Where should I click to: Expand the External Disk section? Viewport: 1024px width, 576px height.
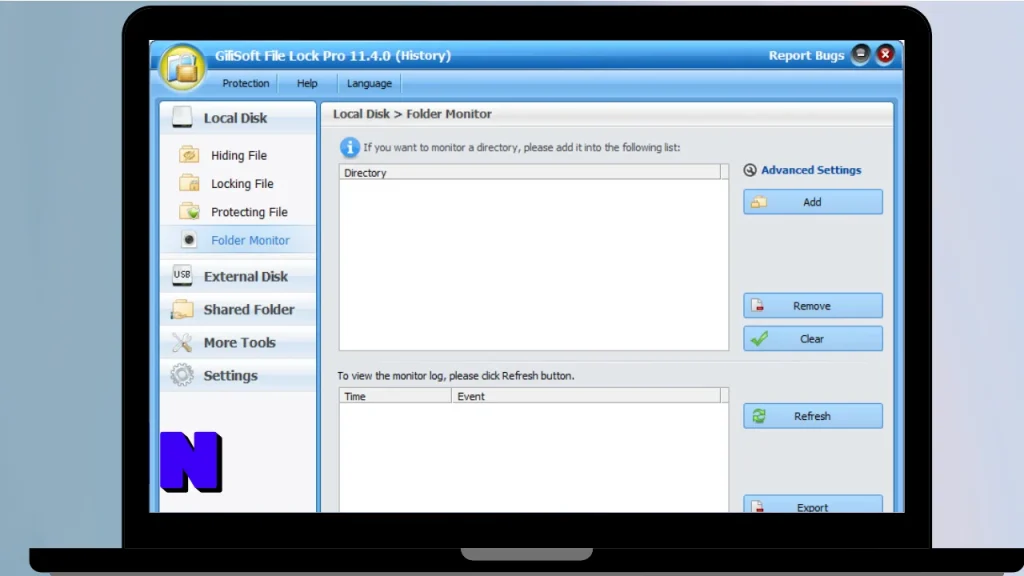[238, 276]
